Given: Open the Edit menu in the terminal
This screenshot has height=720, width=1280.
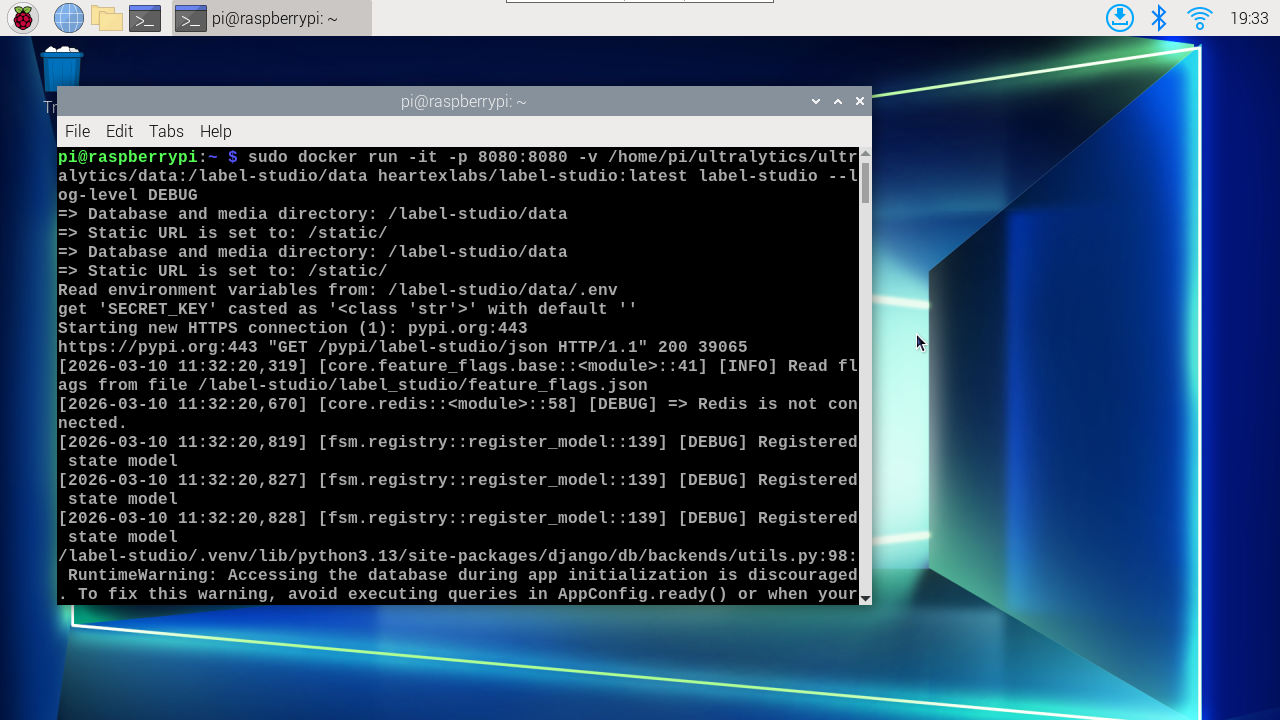Looking at the screenshot, I should 119,131.
